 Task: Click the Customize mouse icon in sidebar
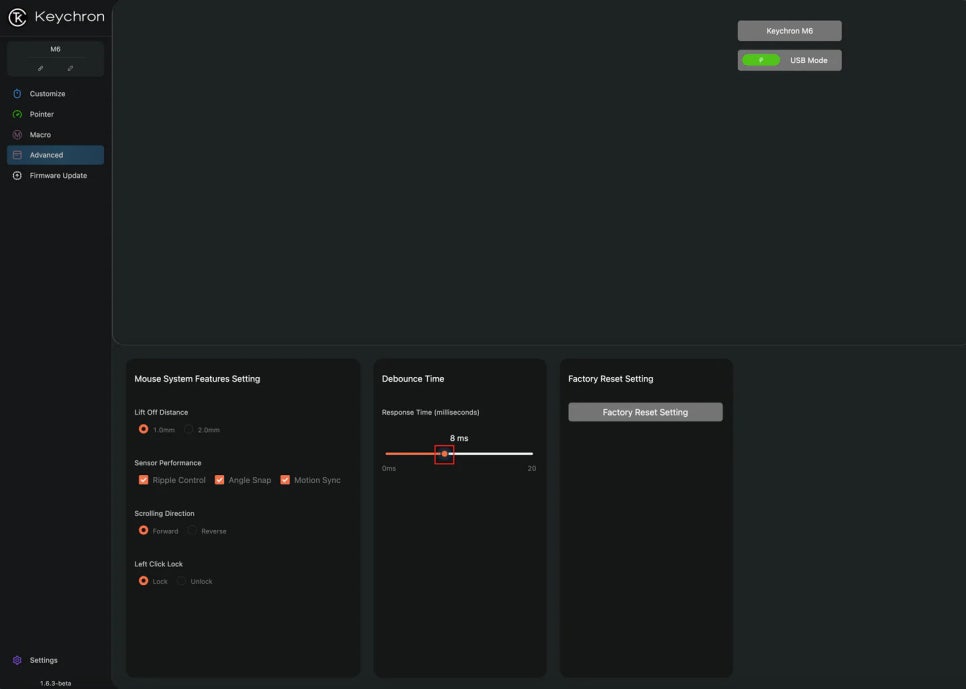click(x=17, y=94)
